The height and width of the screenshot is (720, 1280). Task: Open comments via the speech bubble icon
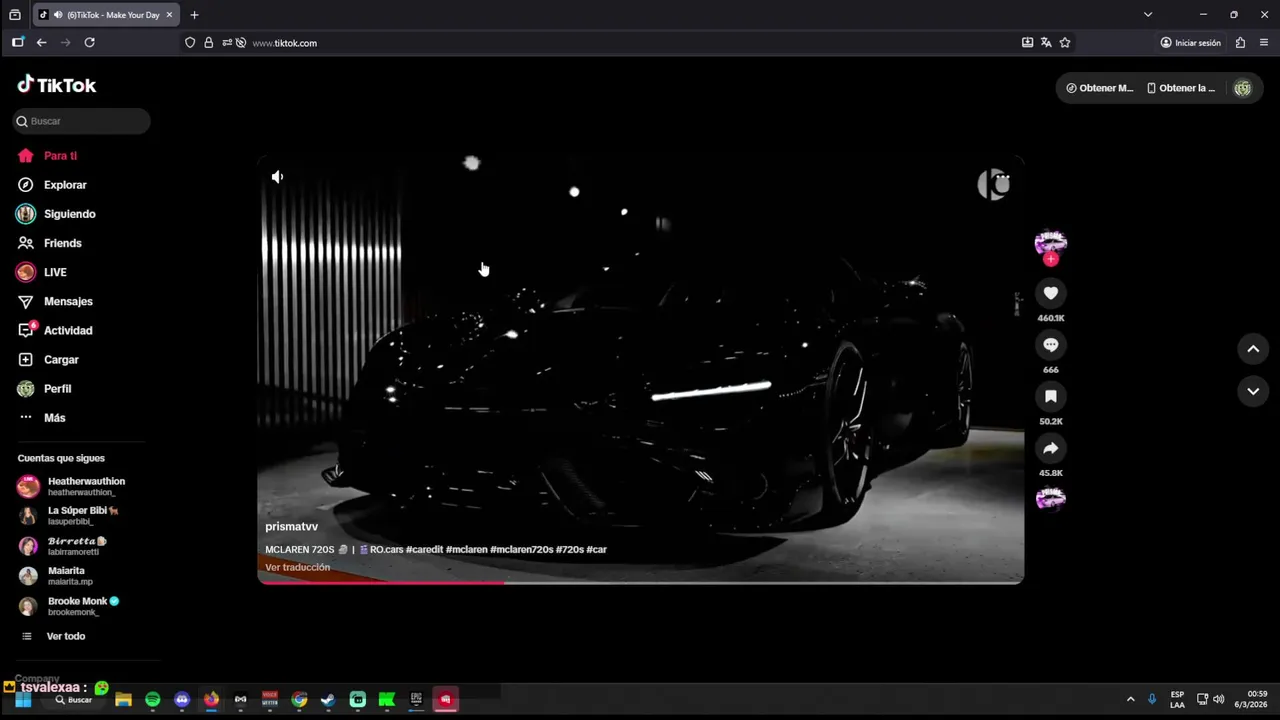click(x=1050, y=345)
